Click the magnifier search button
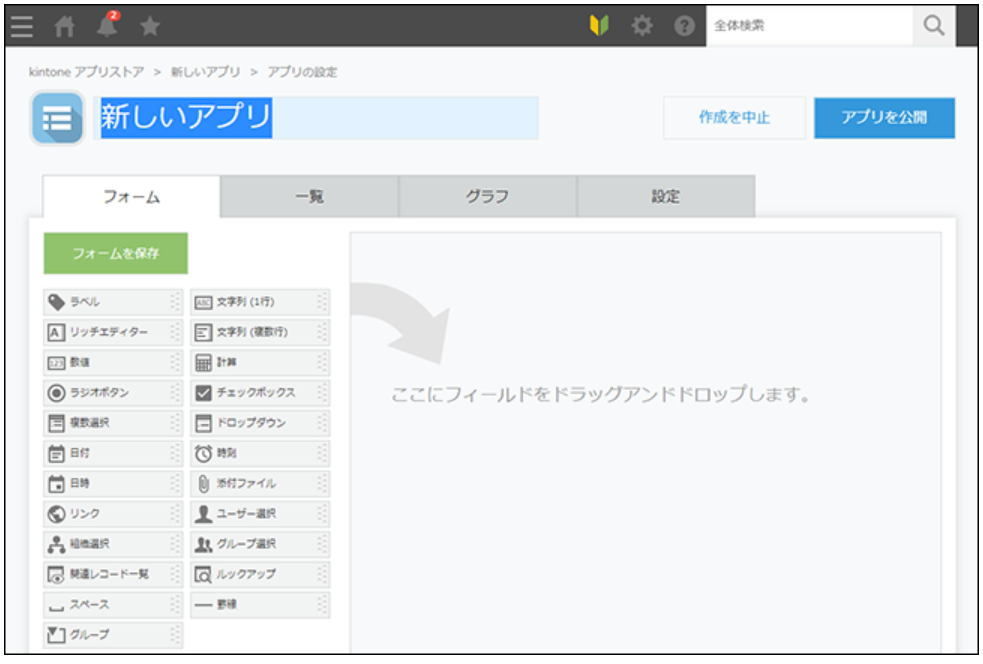Image resolution: width=983 pixels, height=664 pixels. point(934,27)
